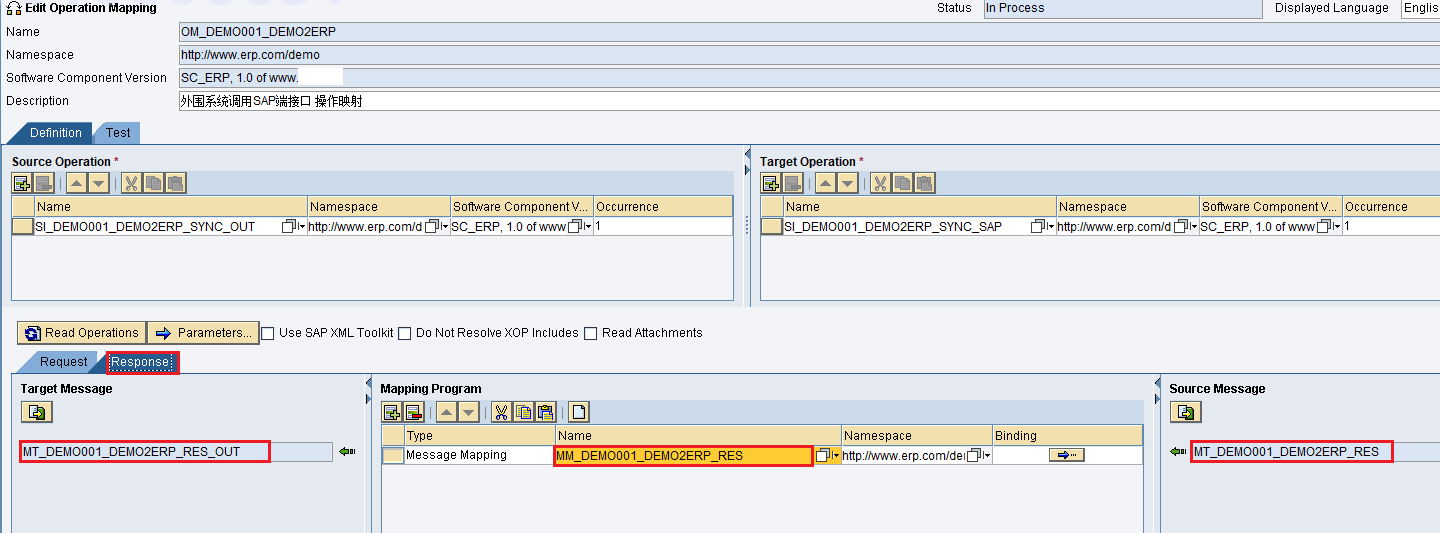Check Do Not Resolve XOP Includes
The height and width of the screenshot is (533, 1440).
[x=405, y=333]
